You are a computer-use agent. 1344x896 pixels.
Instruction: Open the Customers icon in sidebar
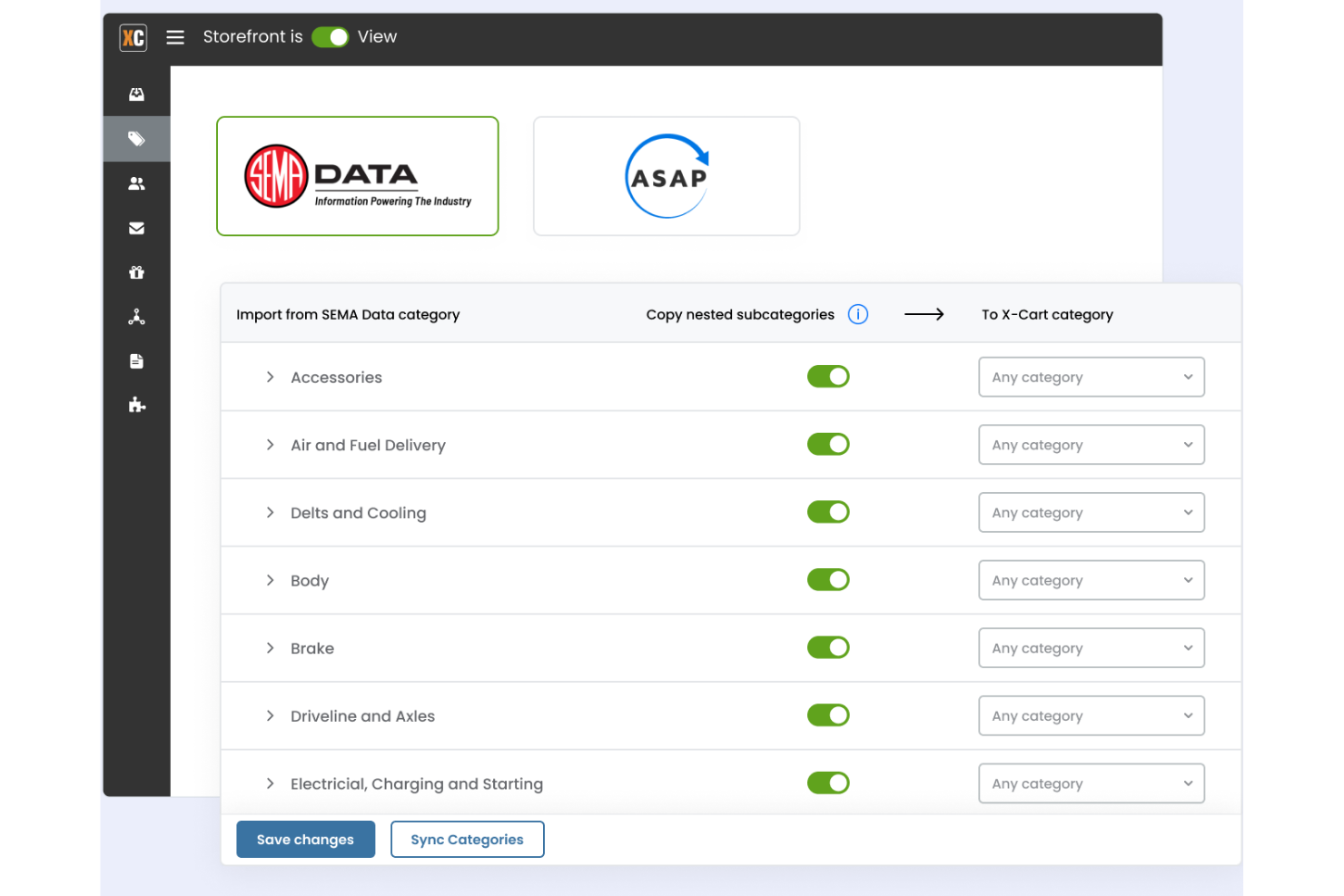136,182
